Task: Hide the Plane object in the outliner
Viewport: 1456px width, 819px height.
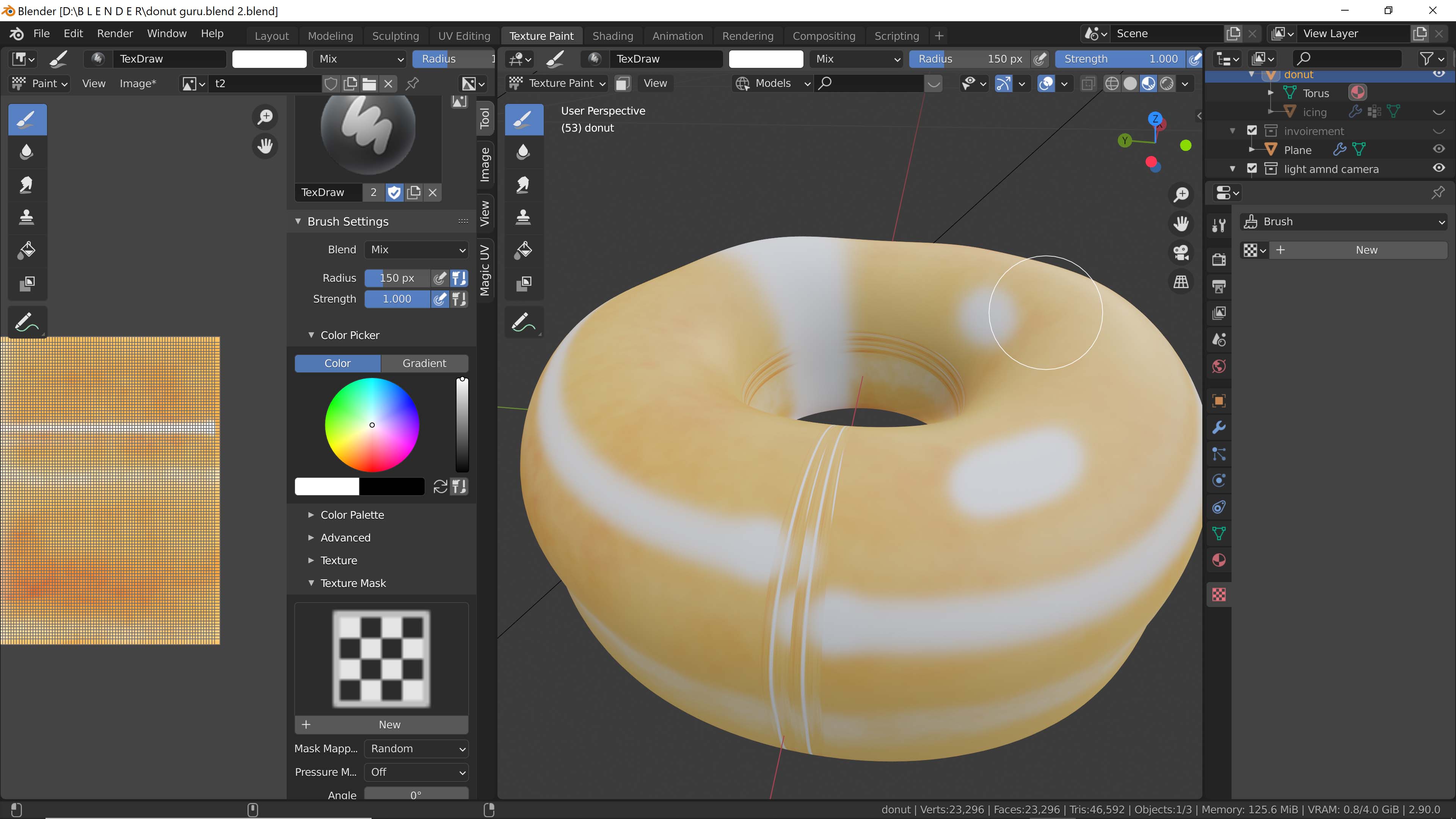Action: pyautogui.click(x=1439, y=149)
